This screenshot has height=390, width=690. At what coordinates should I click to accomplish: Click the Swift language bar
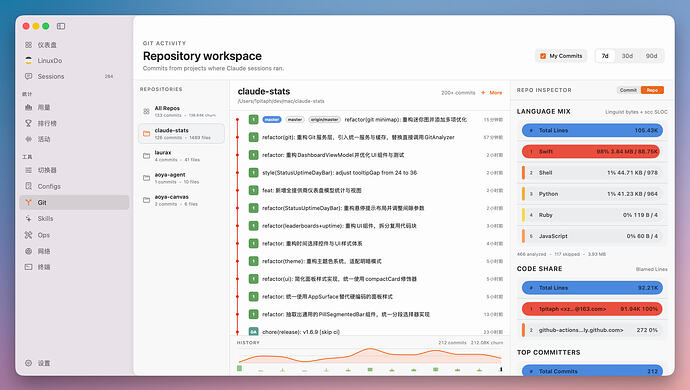coord(592,151)
